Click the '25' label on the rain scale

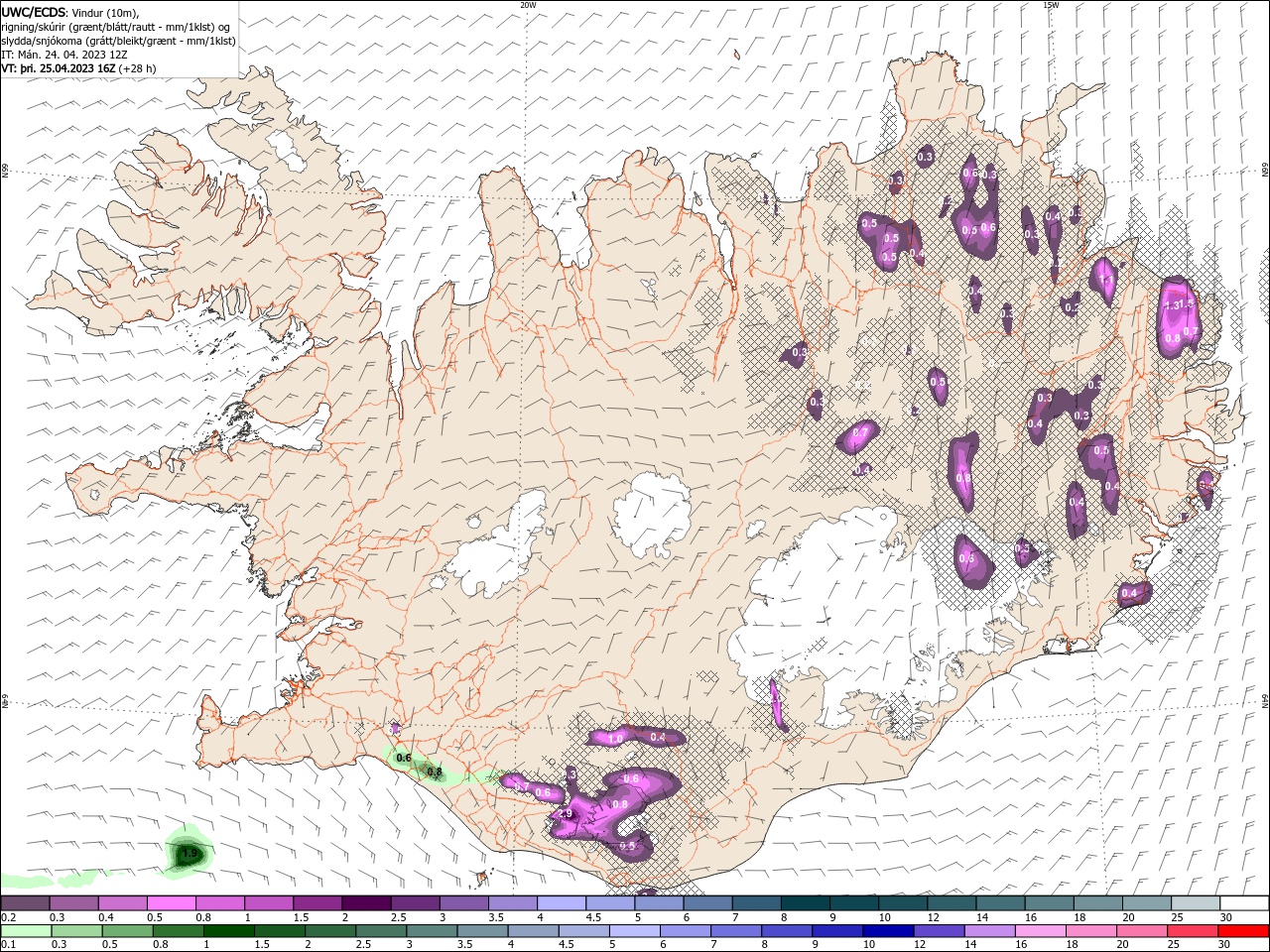point(1173,944)
